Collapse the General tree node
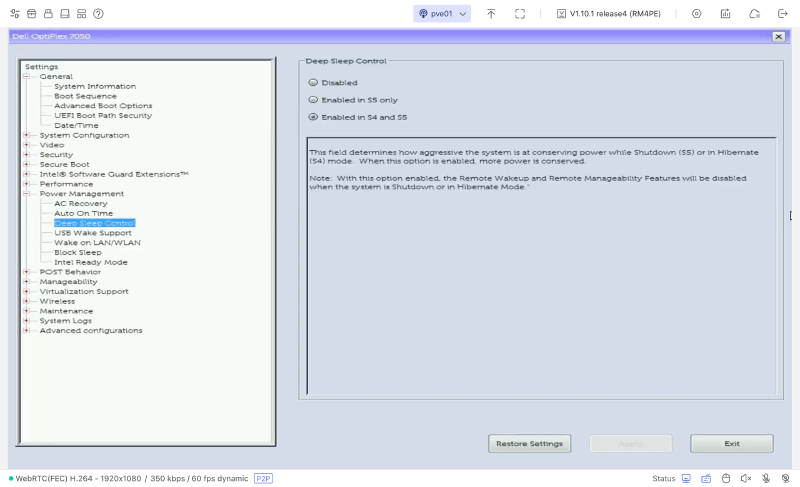This screenshot has width=800, height=487. point(27,76)
